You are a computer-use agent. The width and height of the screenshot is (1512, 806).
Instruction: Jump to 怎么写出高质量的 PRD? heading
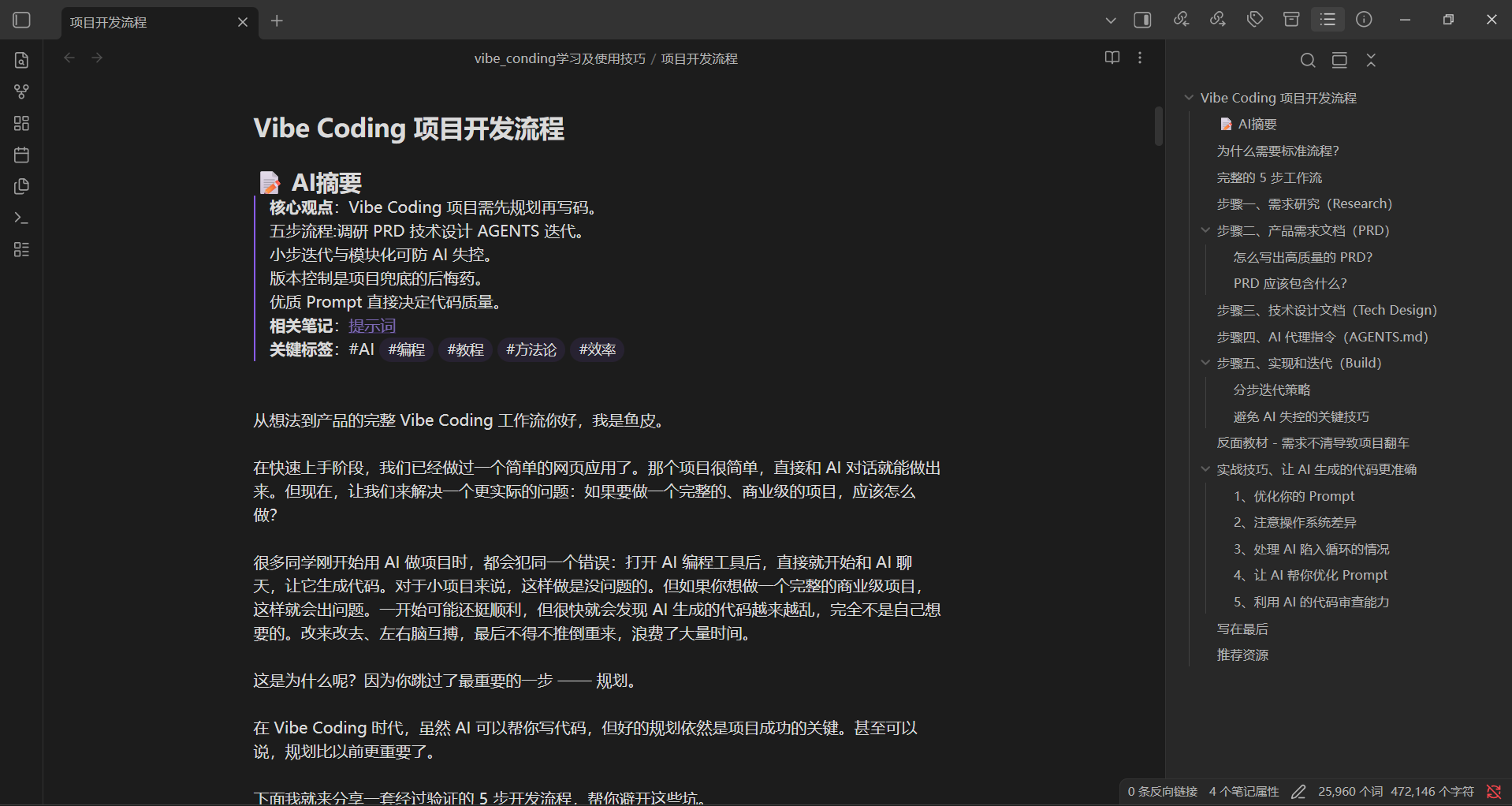tap(1303, 257)
